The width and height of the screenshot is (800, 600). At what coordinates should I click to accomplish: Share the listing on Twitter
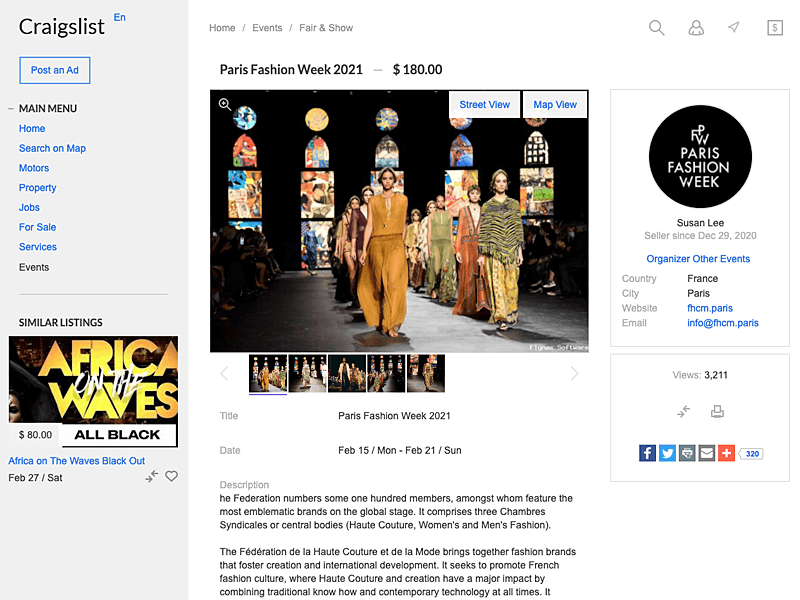[667, 453]
